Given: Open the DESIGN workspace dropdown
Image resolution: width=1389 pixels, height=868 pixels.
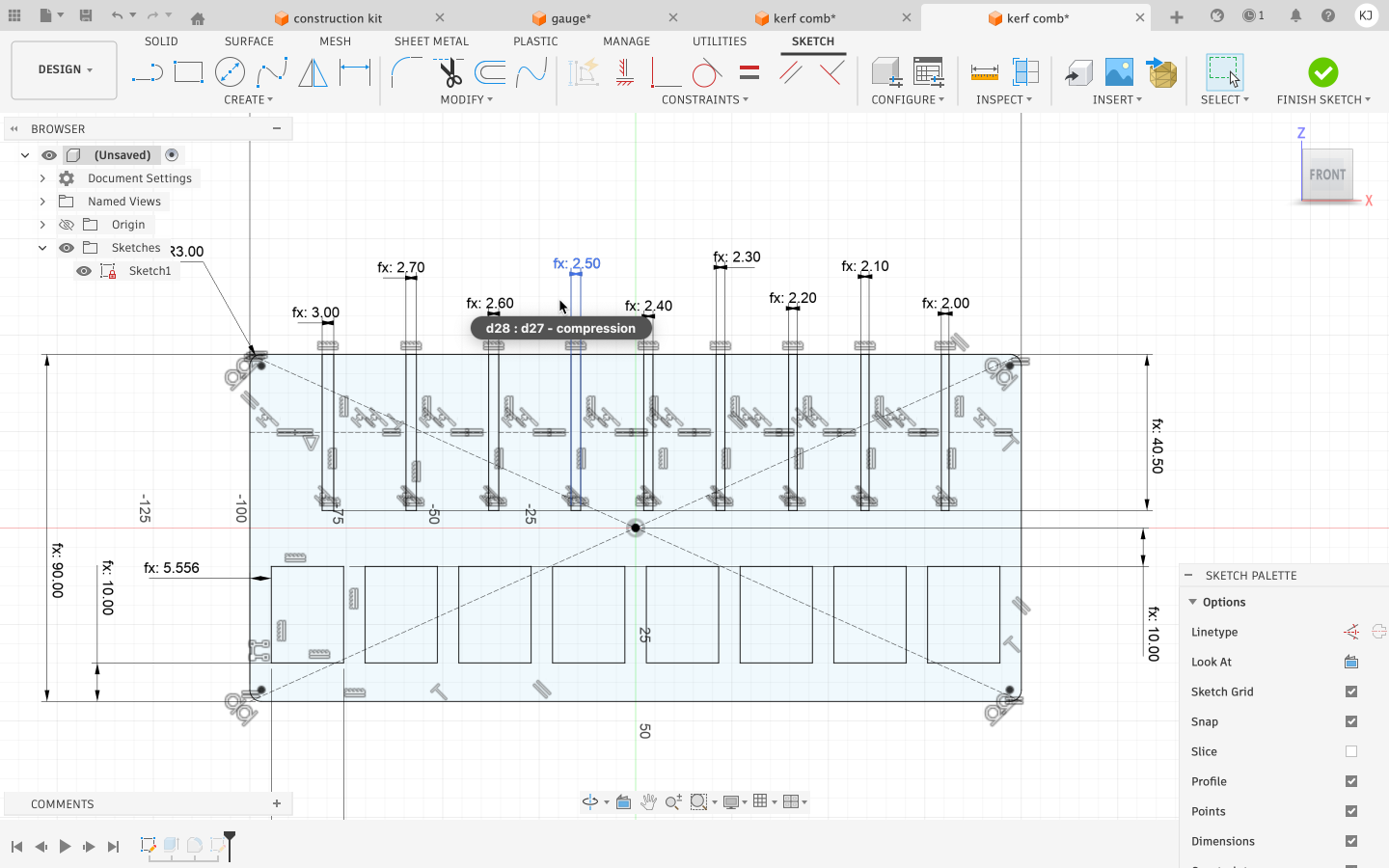Looking at the screenshot, I should [65, 70].
